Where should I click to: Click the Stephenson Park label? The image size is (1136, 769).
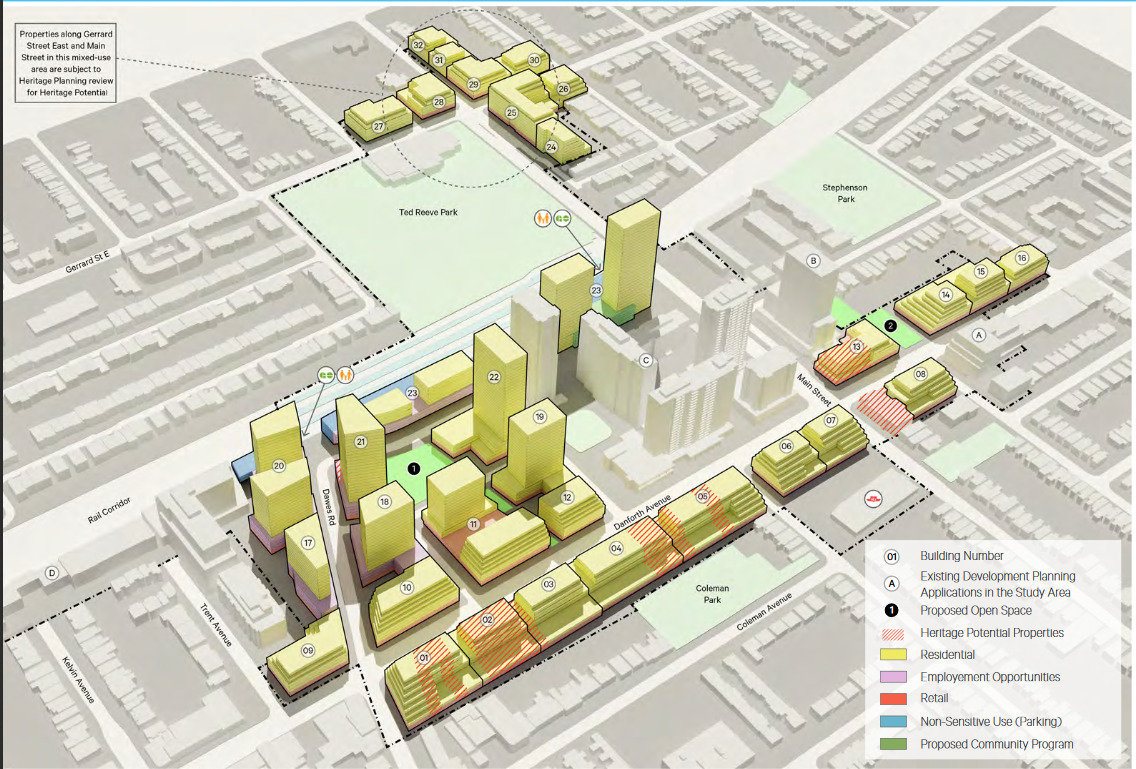point(840,193)
